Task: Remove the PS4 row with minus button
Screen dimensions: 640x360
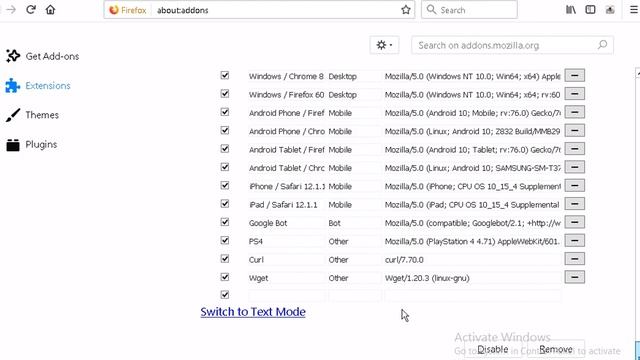Action: point(574,241)
